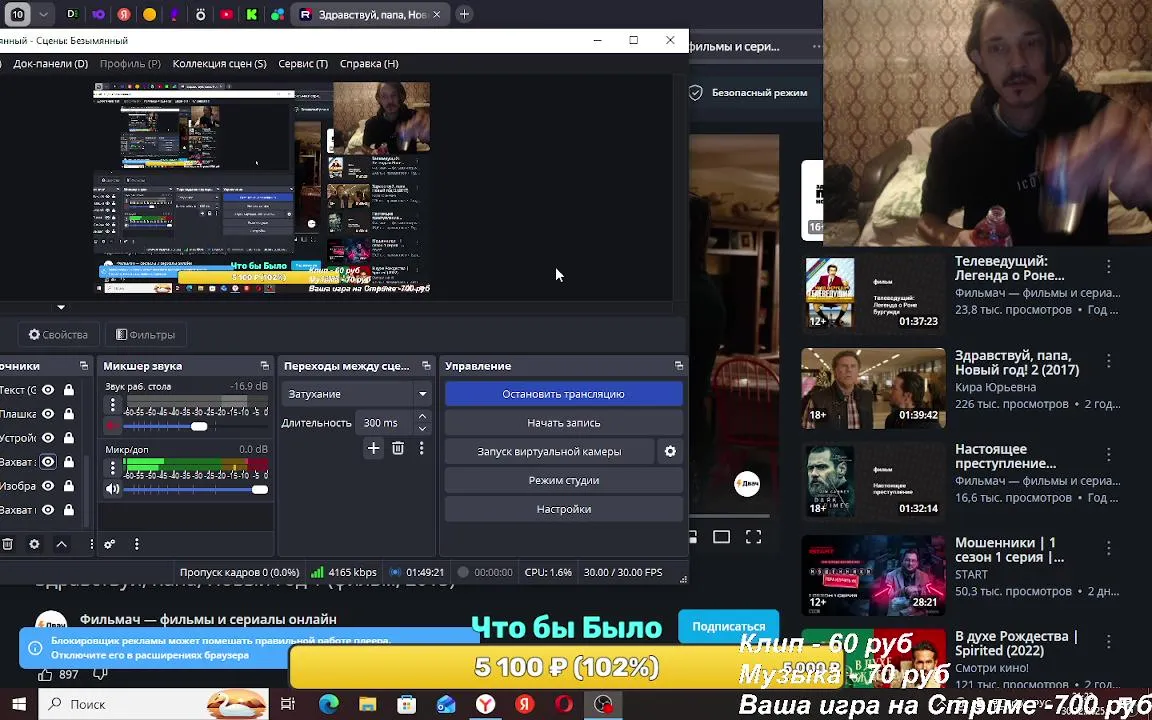Screen dimensions: 1152x720
Task: Pop out the Управление dock
Action: pos(679,366)
